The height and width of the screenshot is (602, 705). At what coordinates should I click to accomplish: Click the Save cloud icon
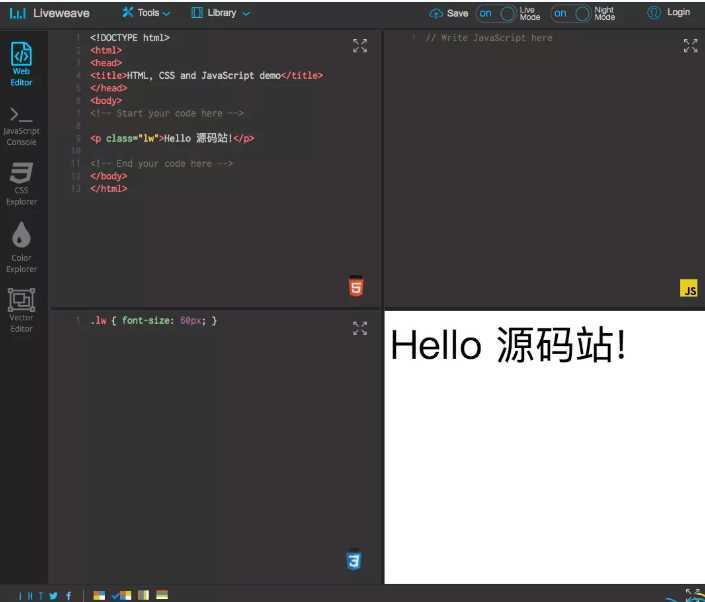(435, 13)
